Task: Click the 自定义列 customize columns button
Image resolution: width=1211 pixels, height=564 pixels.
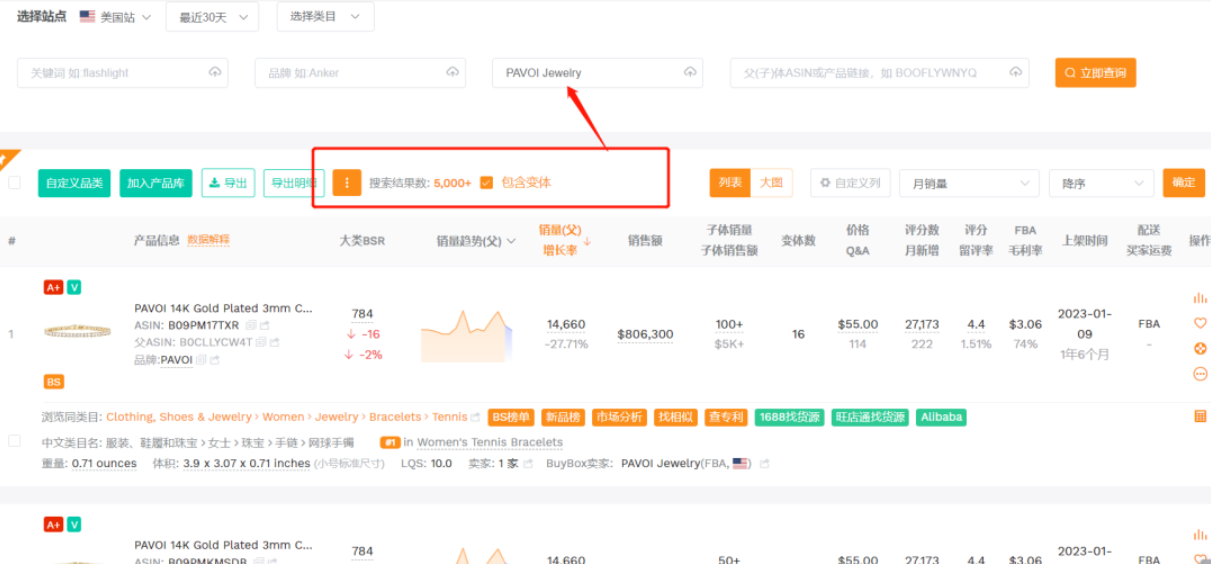Action: click(x=850, y=183)
